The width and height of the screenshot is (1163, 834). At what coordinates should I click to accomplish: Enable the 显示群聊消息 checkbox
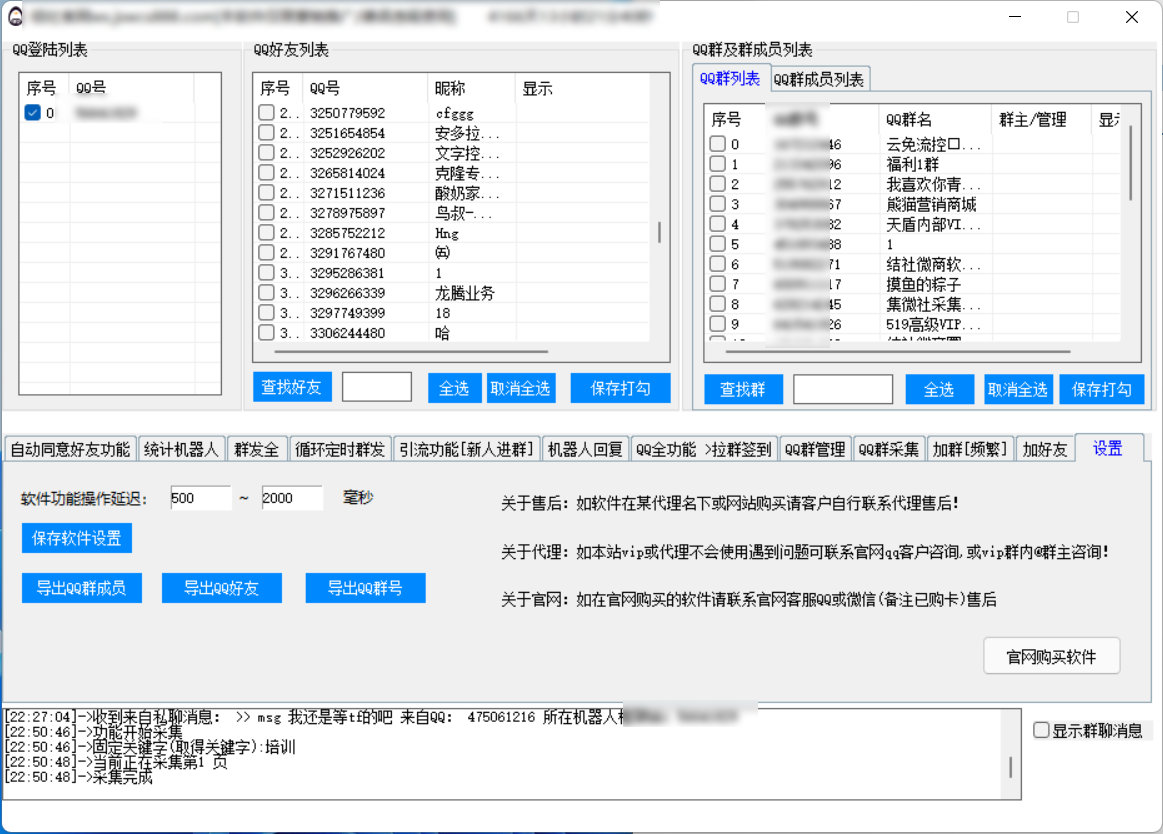tap(1041, 730)
